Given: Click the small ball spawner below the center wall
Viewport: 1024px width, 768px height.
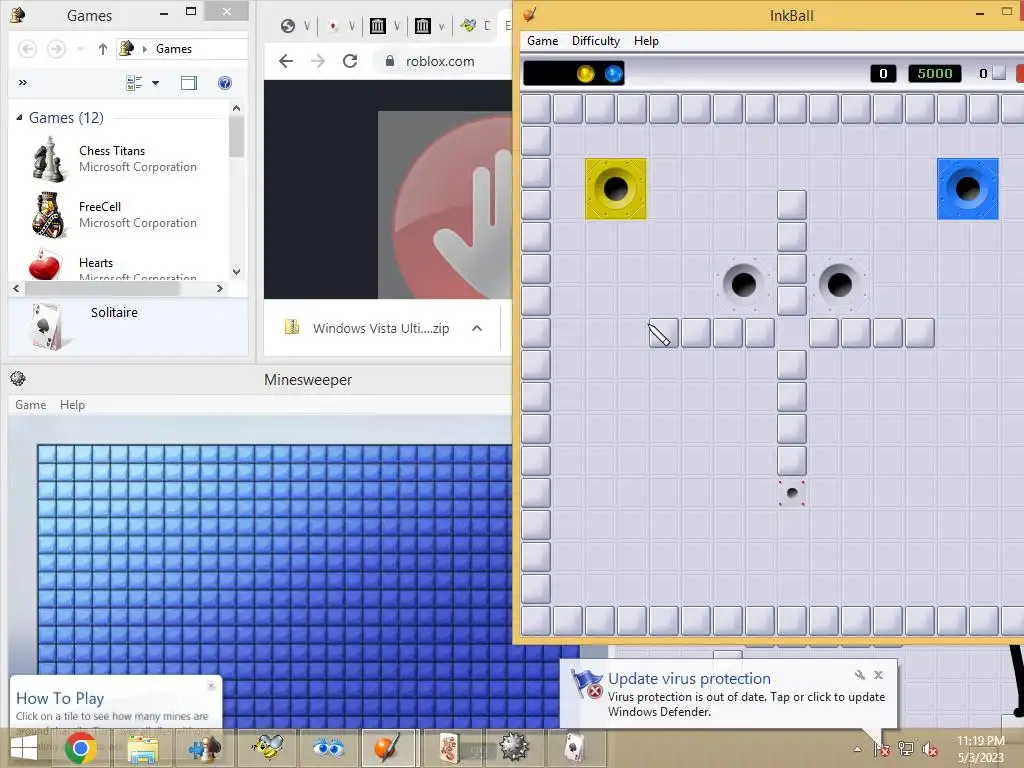Looking at the screenshot, I should tap(792, 493).
